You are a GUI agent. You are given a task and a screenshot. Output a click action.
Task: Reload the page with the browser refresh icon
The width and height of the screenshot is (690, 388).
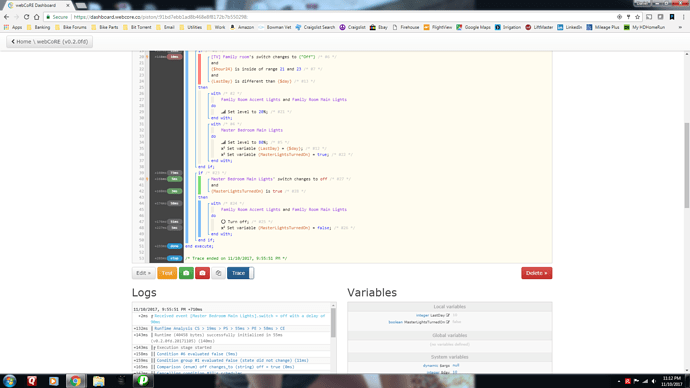click(26, 17)
